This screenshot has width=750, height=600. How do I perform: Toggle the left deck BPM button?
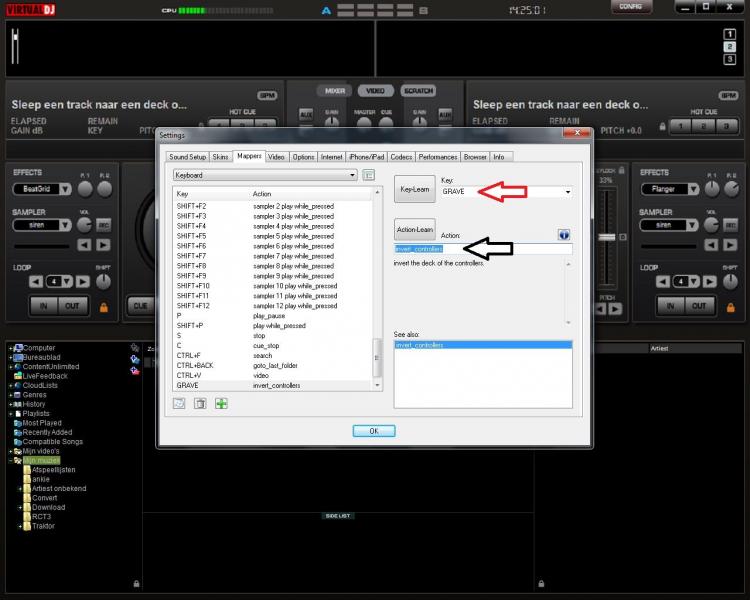[267, 95]
